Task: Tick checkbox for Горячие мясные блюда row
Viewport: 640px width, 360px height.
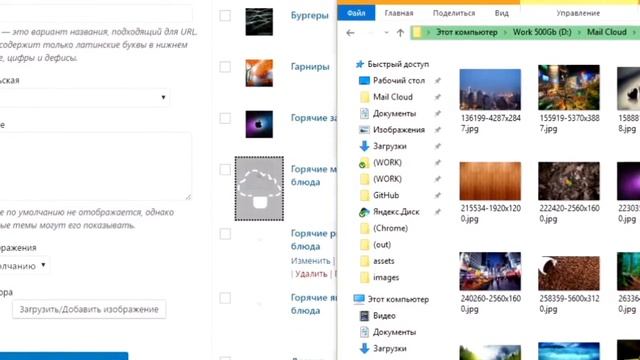Action: [x=225, y=169]
